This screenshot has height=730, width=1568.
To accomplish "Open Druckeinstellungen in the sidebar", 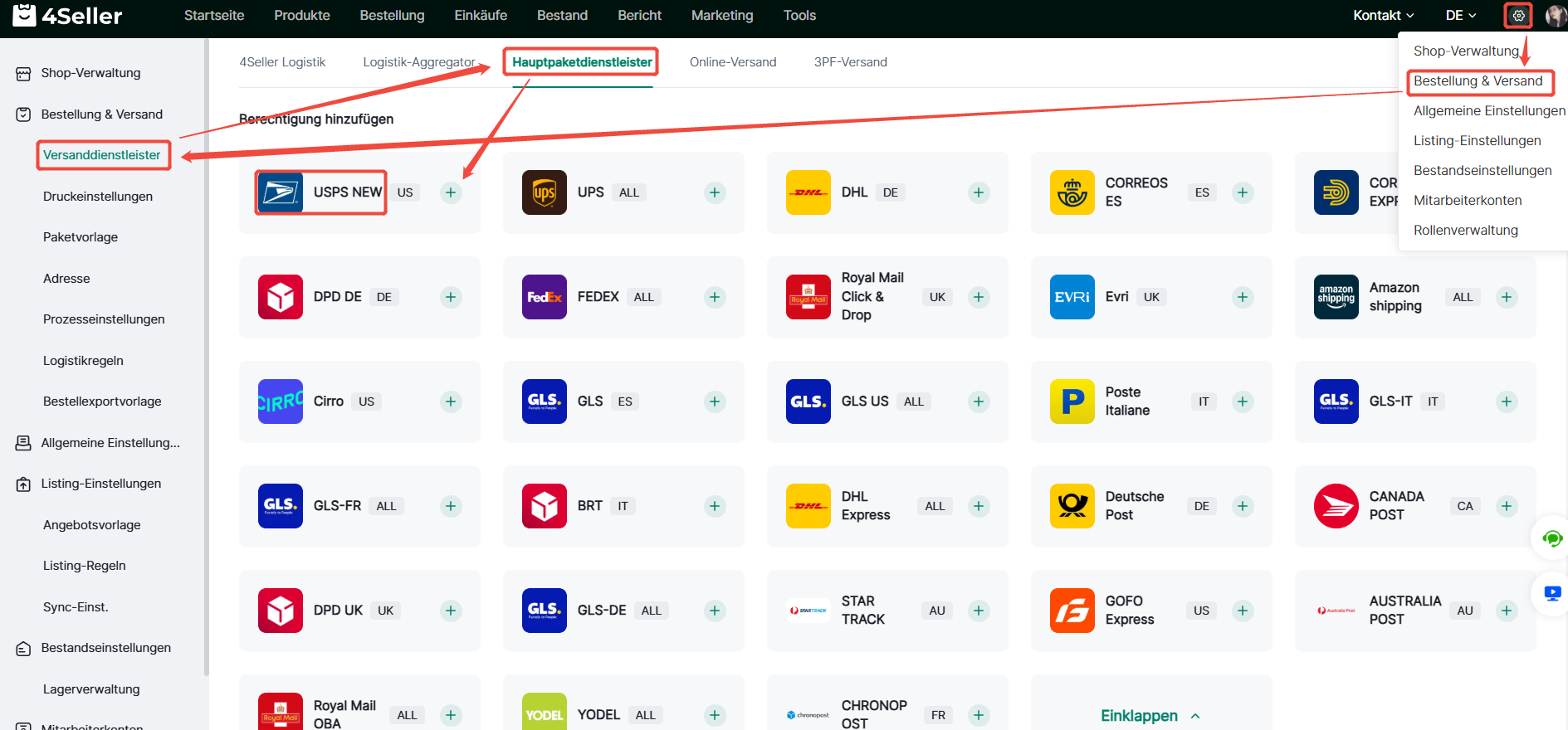I will 98,197.
